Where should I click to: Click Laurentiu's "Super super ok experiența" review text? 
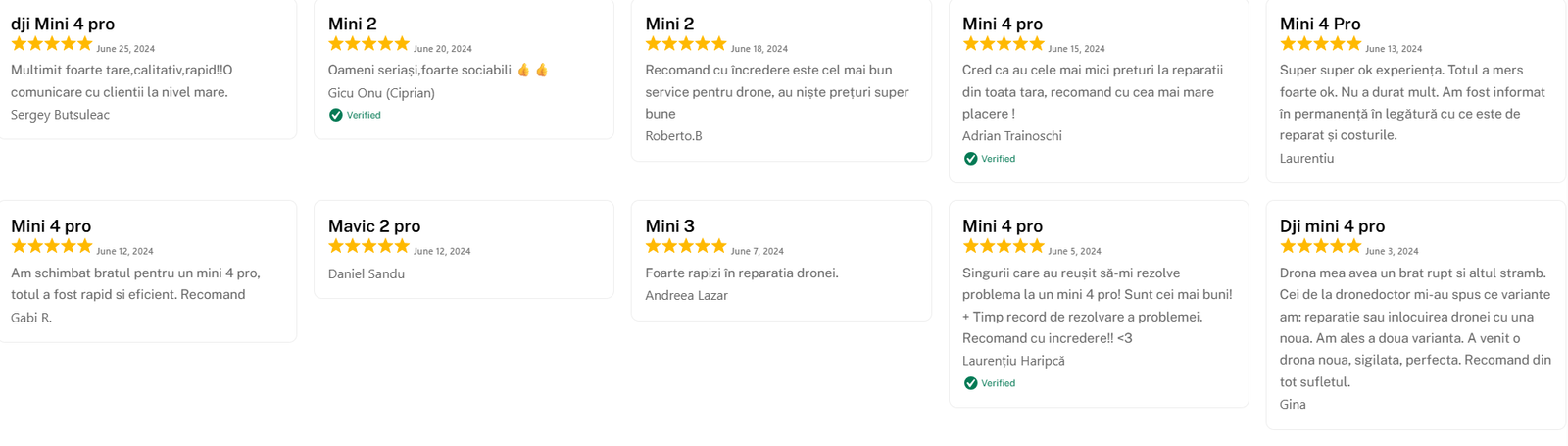pos(1412,102)
